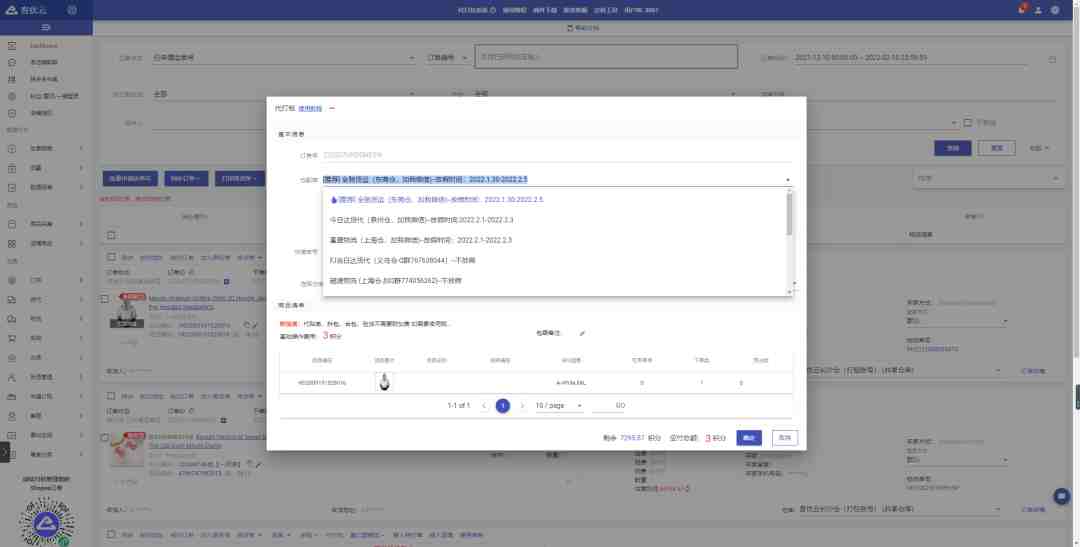Click the Dashboard icon in the sidebar
The height and width of the screenshot is (547, 1080).
click(12, 45)
